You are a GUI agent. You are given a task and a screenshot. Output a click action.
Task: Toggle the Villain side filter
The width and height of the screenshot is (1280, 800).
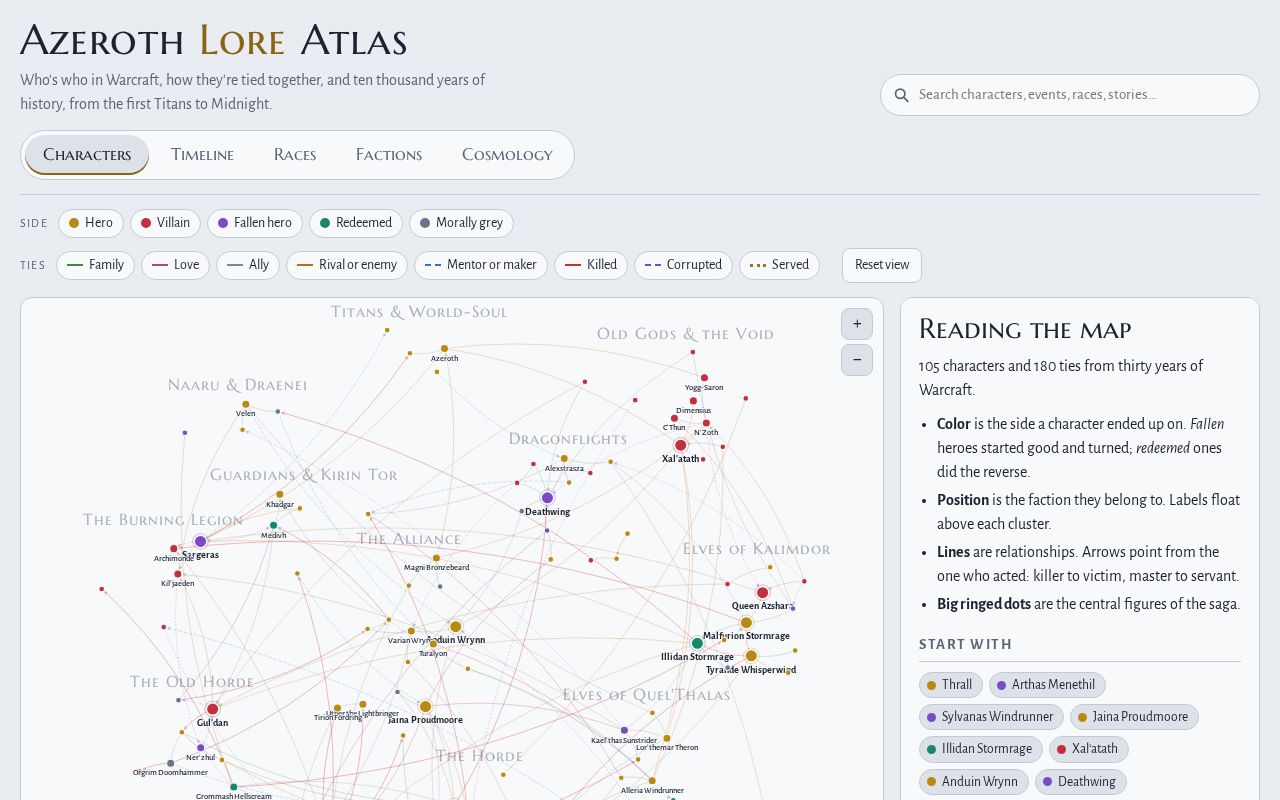[x=165, y=223]
